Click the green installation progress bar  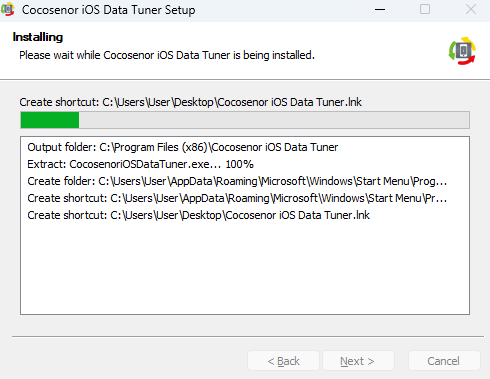(245, 120)
